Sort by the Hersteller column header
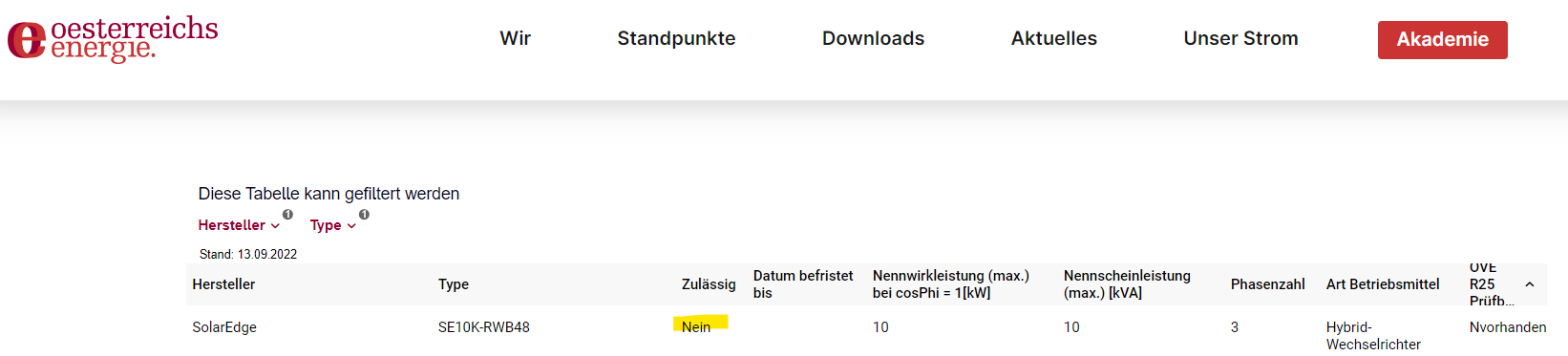The image size is (1568, 356). tap(223, 284)
